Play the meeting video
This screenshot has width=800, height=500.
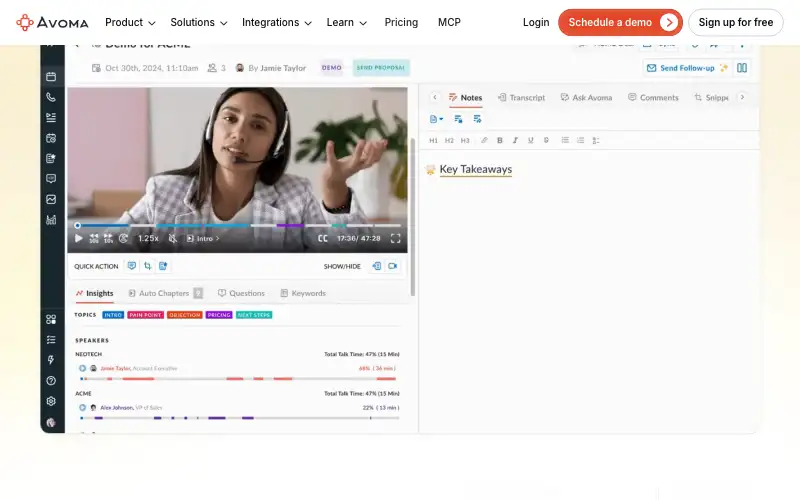(x=79, y=238)
